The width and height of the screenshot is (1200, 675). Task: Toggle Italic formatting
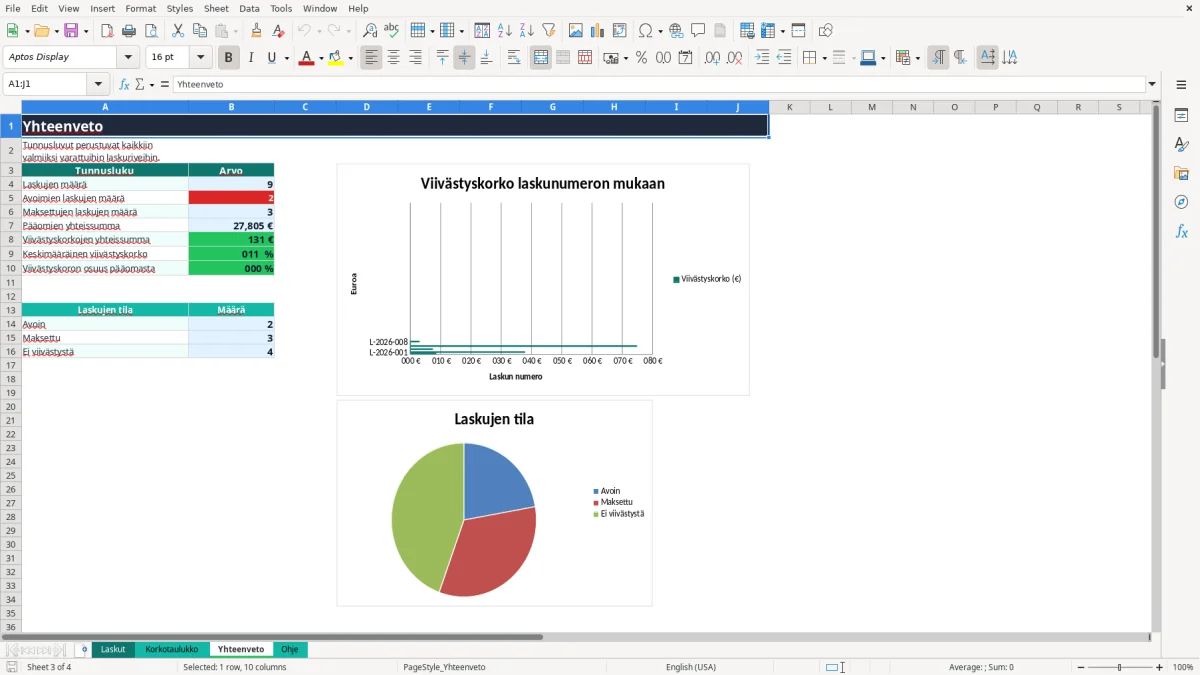click(x=251, y=58)
